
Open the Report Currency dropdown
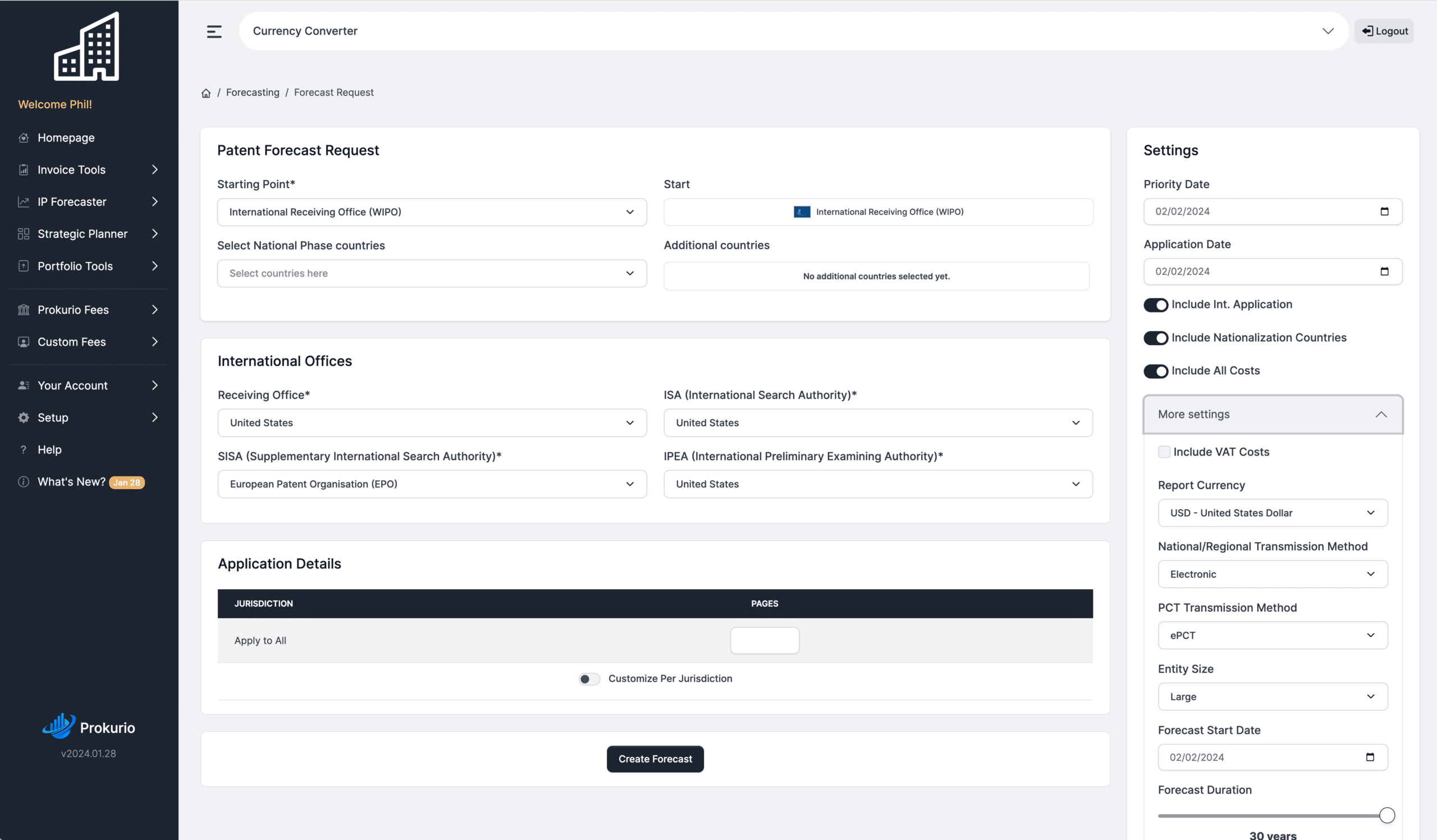tap(1272, 513)
